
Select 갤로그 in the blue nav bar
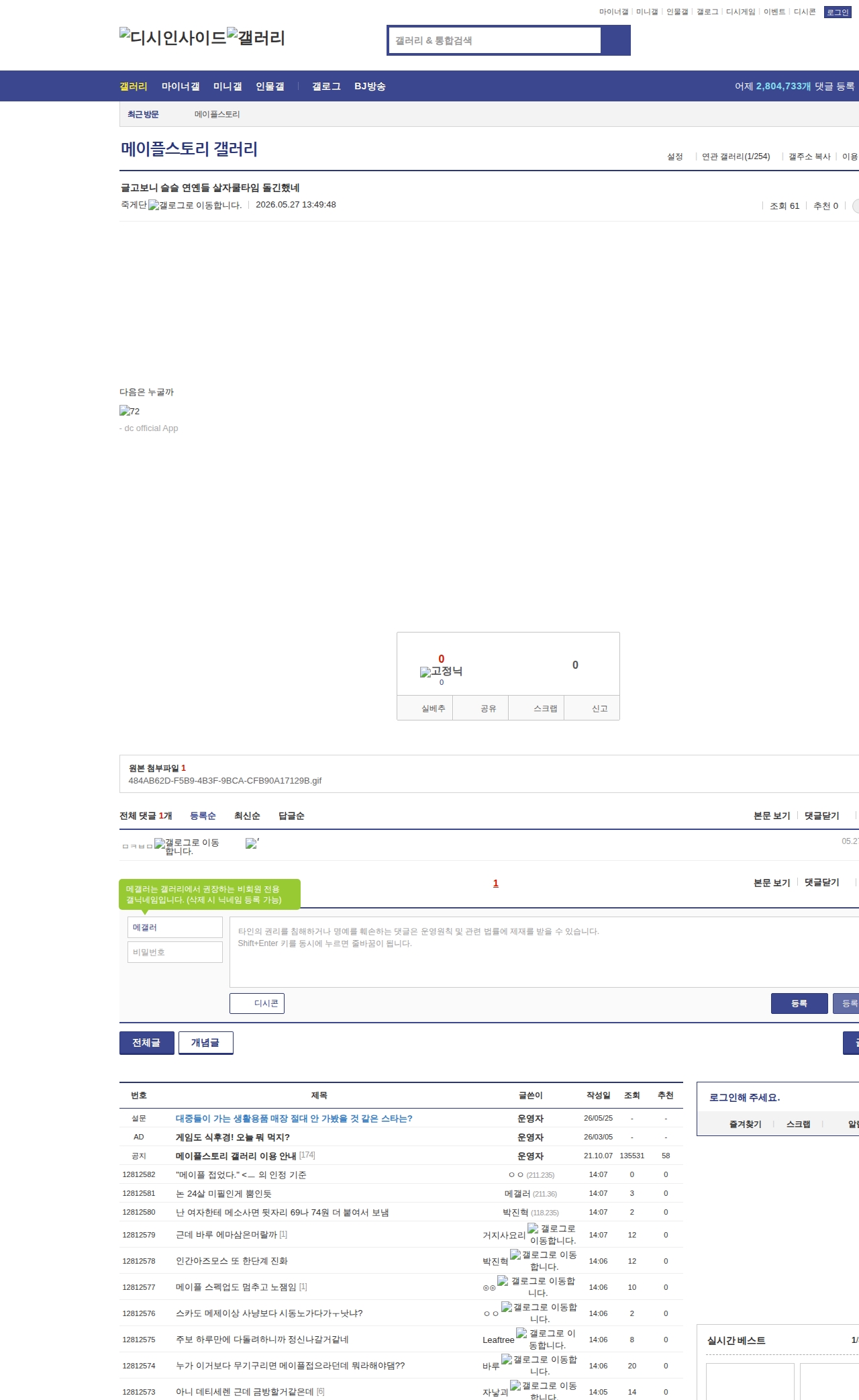tap(326, 86)
